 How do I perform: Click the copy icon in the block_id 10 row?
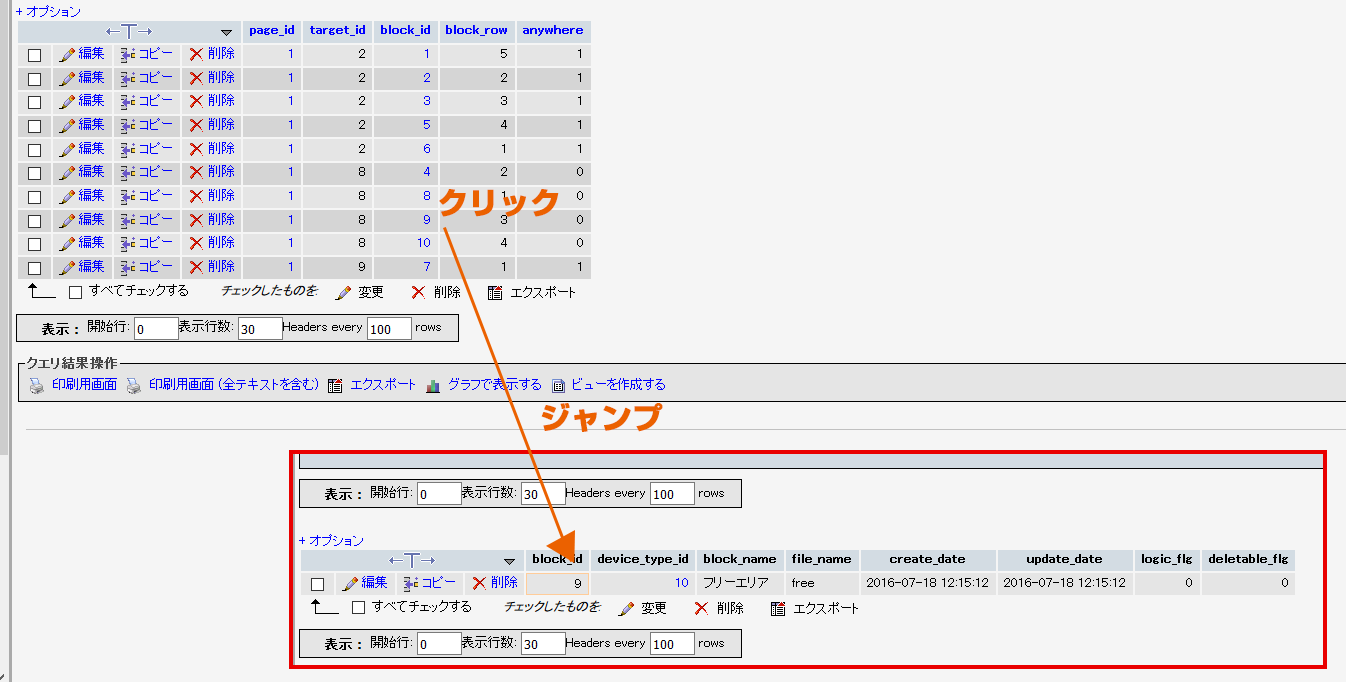[127, 243]
